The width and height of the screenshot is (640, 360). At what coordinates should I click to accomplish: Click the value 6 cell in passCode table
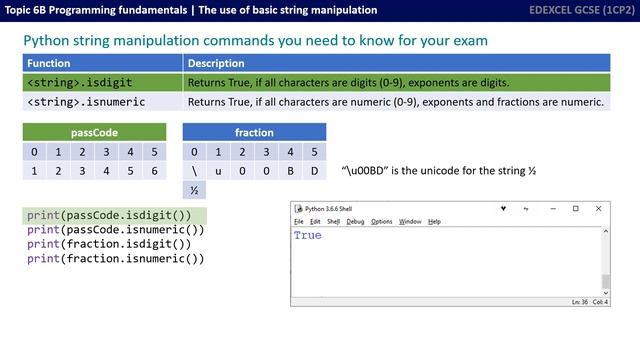click(x=154, y=171)
